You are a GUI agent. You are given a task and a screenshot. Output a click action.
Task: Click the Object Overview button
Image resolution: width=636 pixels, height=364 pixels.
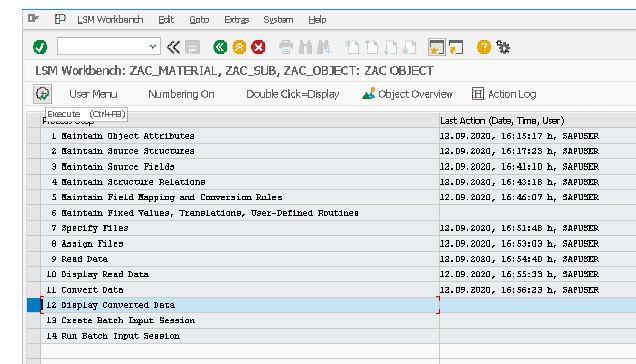point(408,94)
